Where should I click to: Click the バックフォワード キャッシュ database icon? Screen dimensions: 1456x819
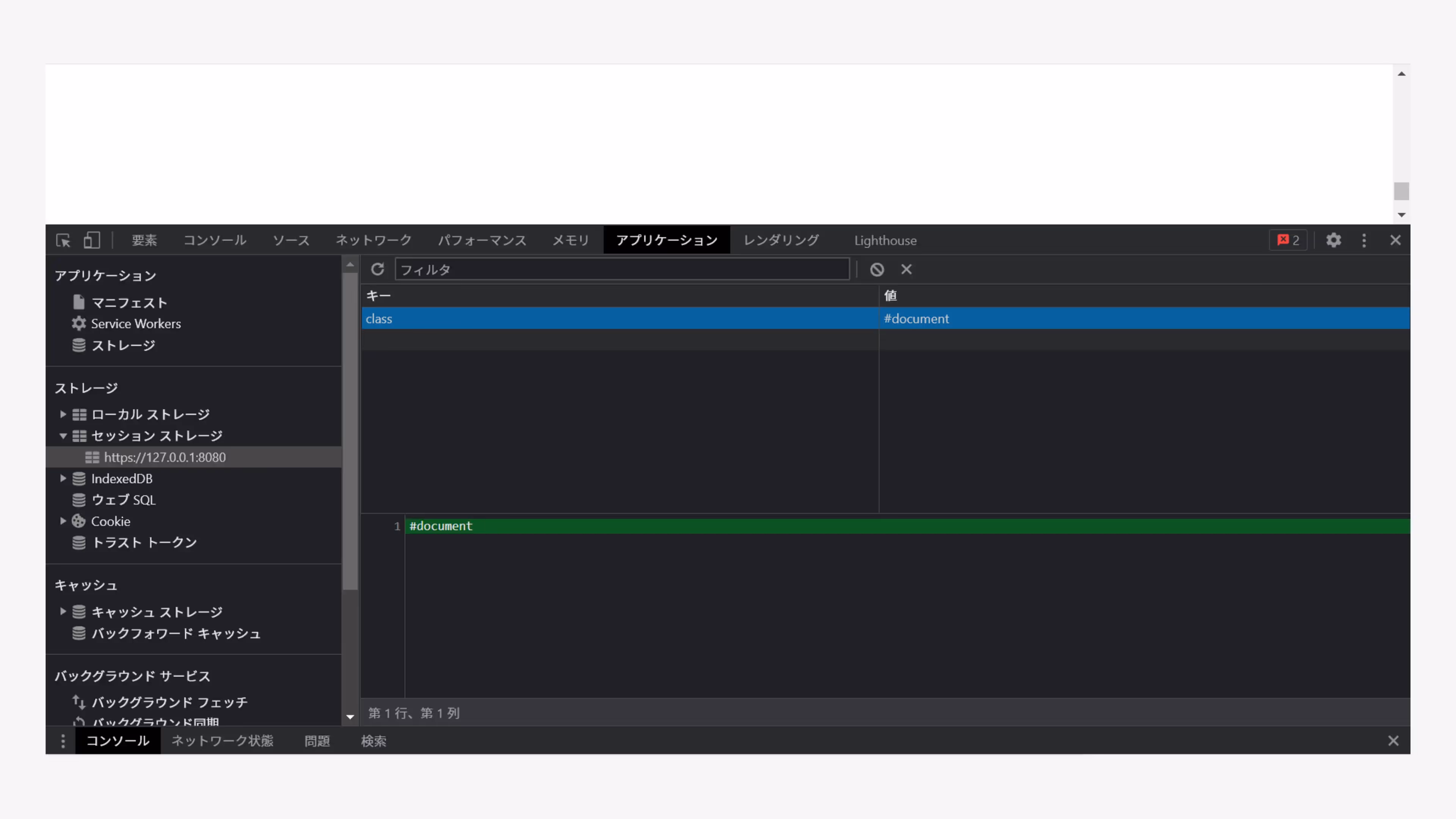[78, 633]
